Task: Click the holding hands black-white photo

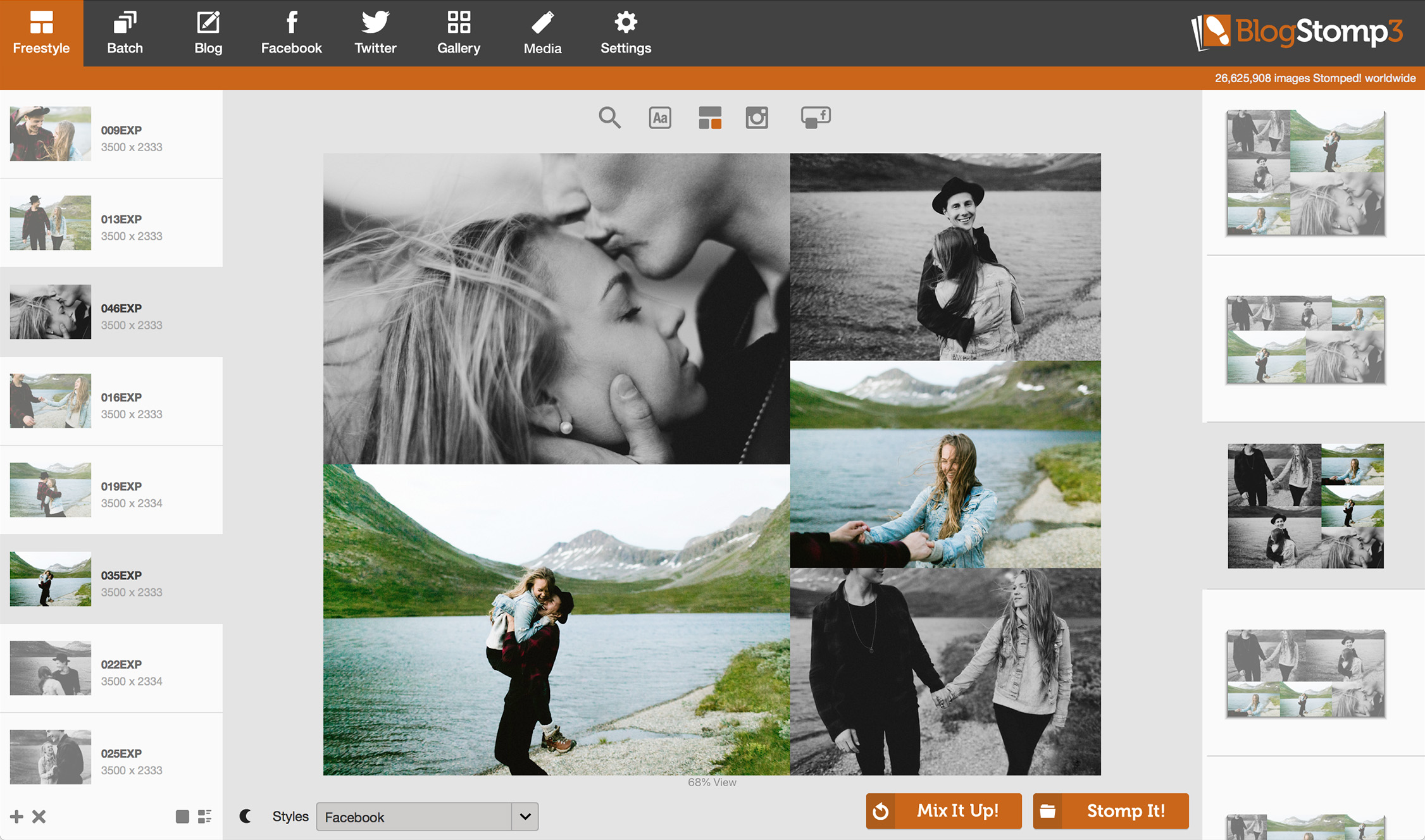Action: click(945, 672)
